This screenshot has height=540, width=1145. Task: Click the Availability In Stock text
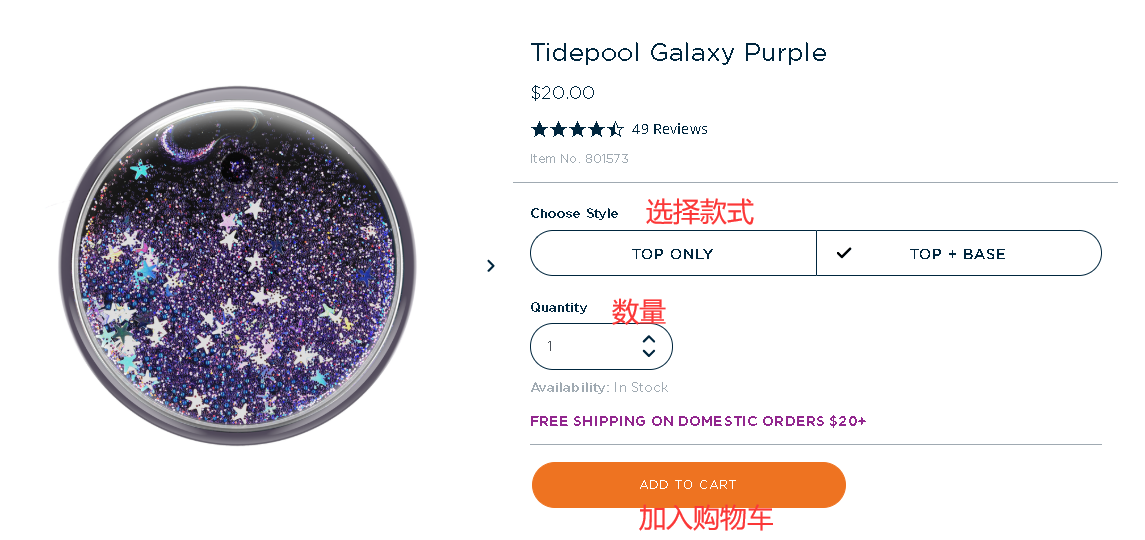(599, 388)
